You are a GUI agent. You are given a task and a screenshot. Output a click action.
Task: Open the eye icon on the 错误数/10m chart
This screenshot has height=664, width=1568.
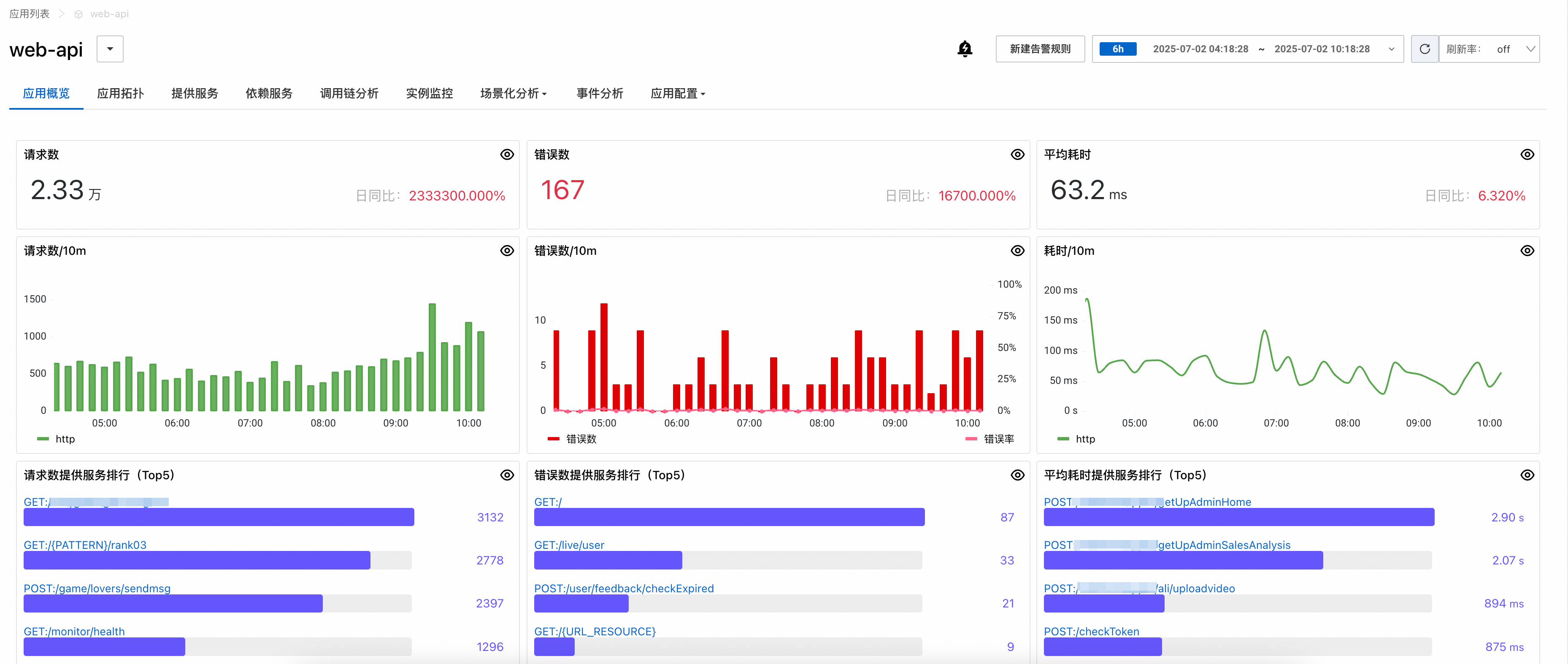[x=1017, y=250]
